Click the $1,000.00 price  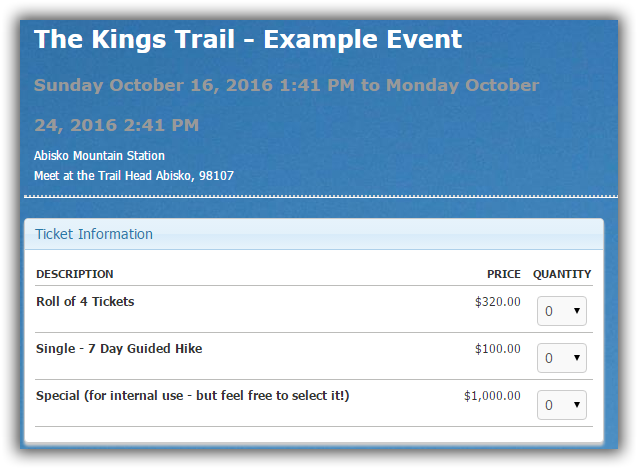[x=492, y=395]
